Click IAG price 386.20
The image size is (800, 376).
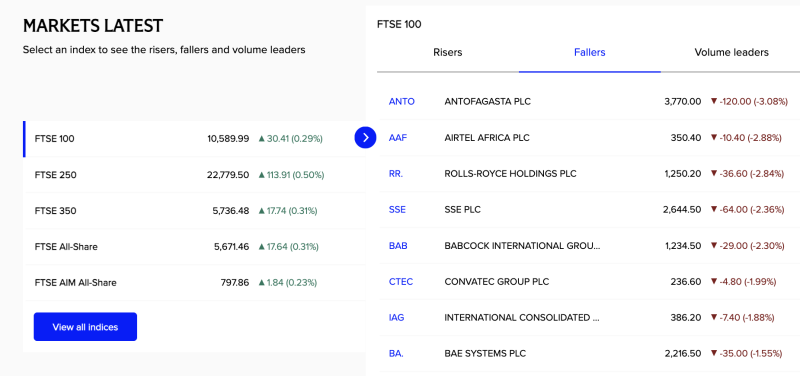686,317
